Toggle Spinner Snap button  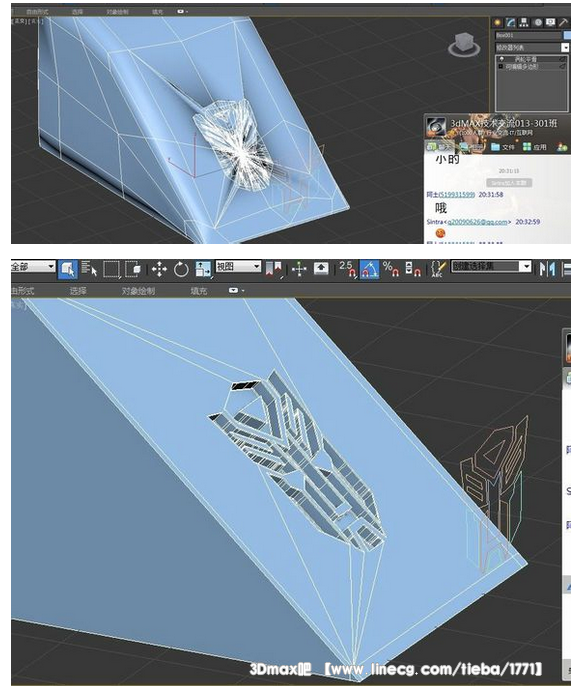413,269
